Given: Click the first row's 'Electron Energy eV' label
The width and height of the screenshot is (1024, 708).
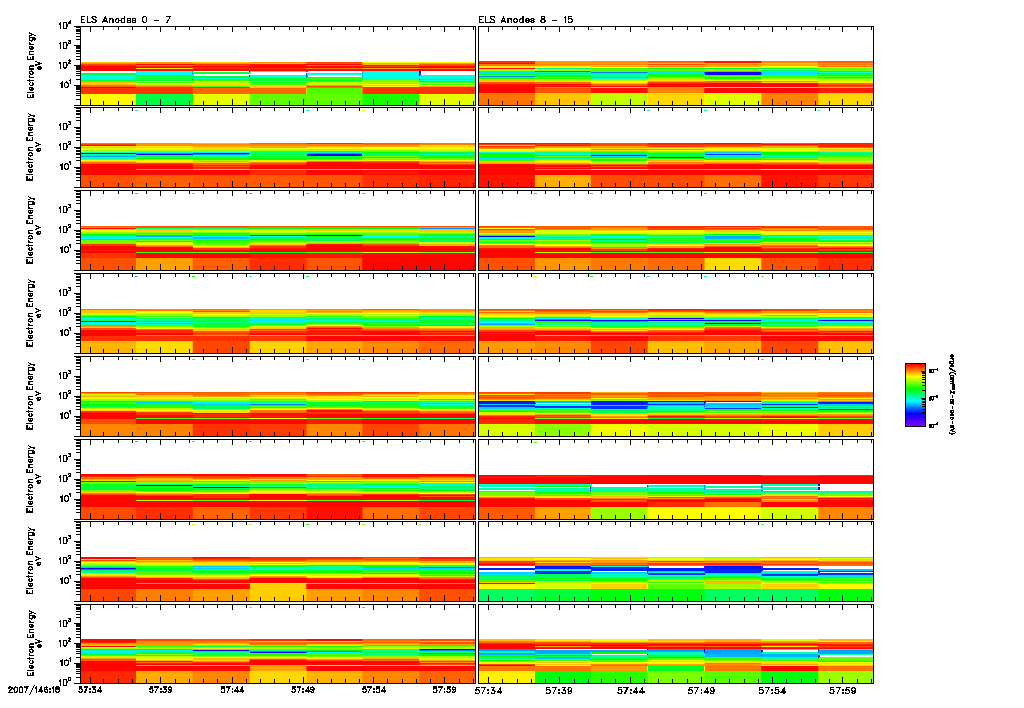Looking at the screenshot, I should point(34,65).
